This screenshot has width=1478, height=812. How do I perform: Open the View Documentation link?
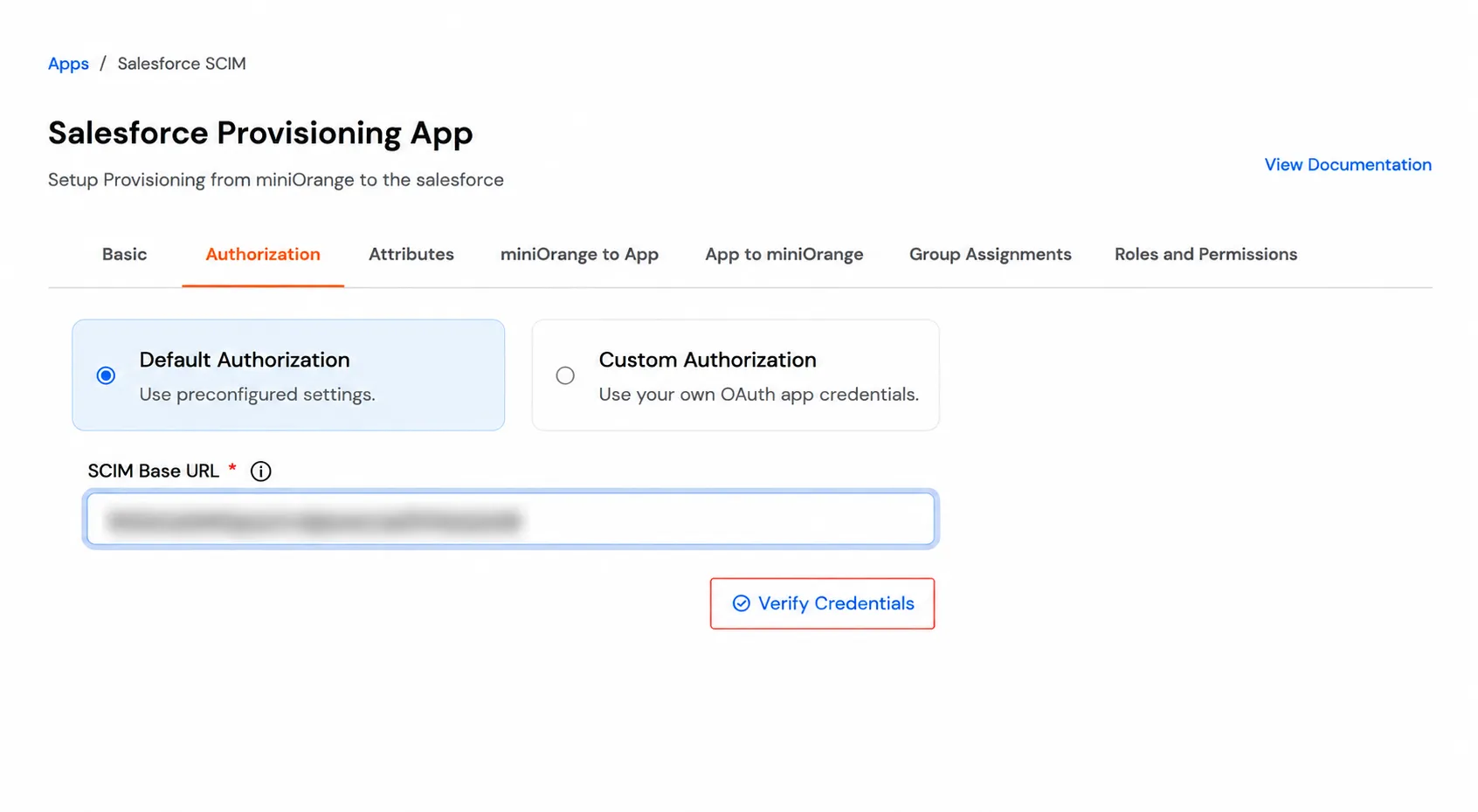1348,165
